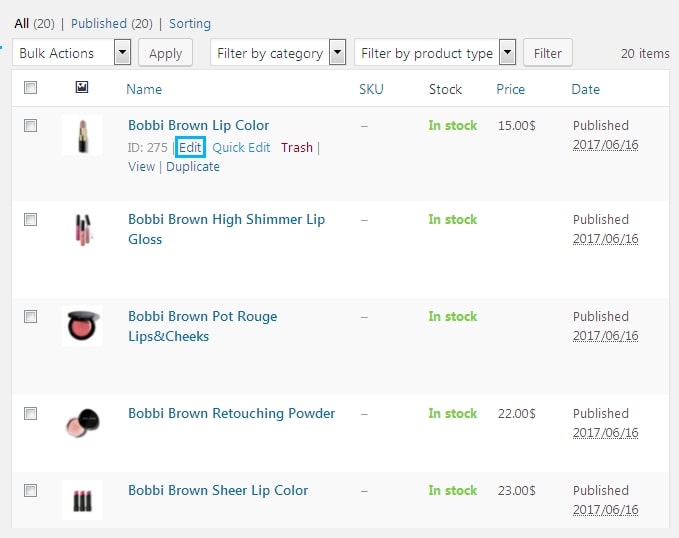Click the 15.00$ price cell
Viewport: 679px width, 538px height.
click(x=517, y=126)
